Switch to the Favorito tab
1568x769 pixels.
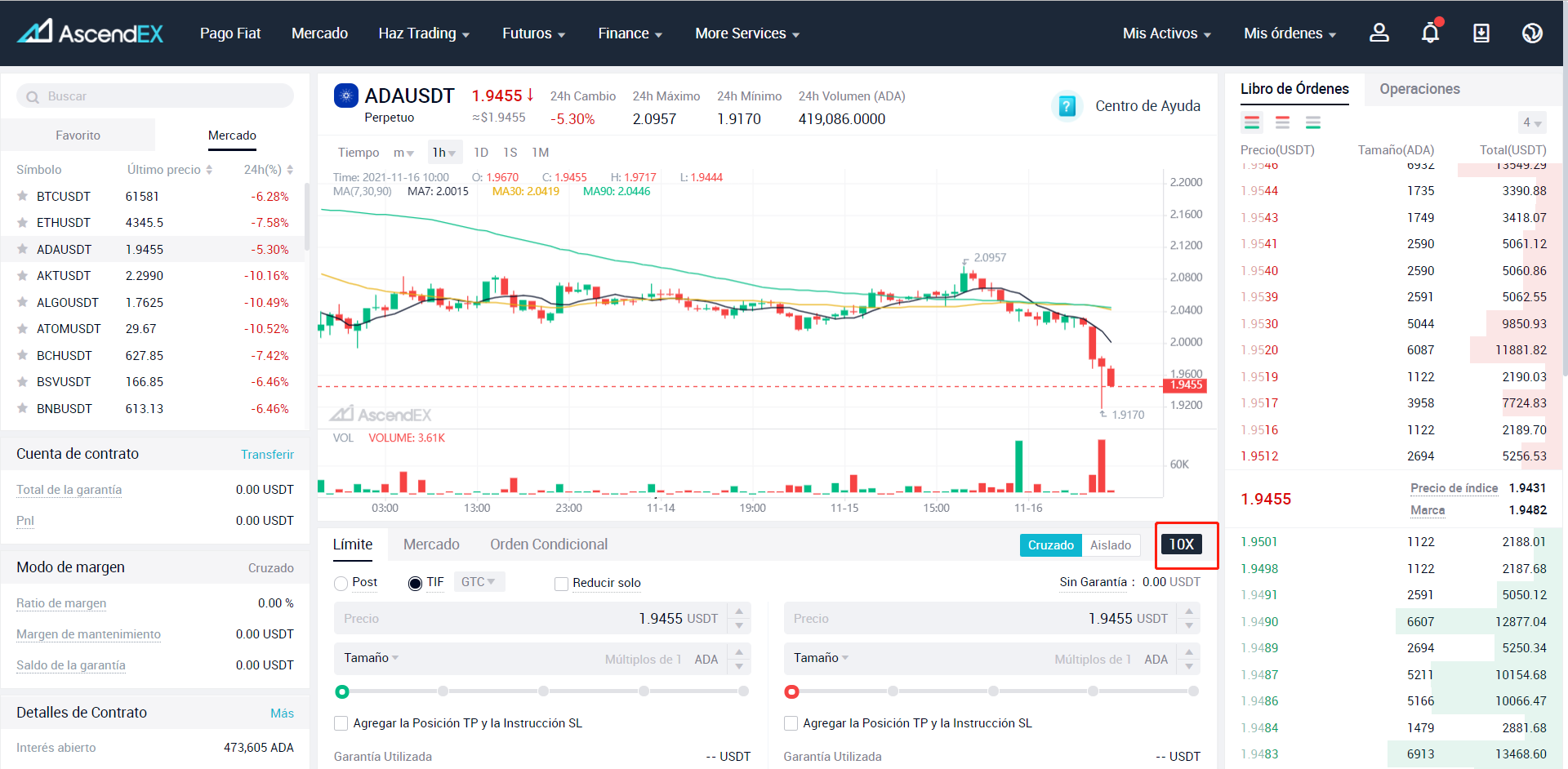coord(78,136)
